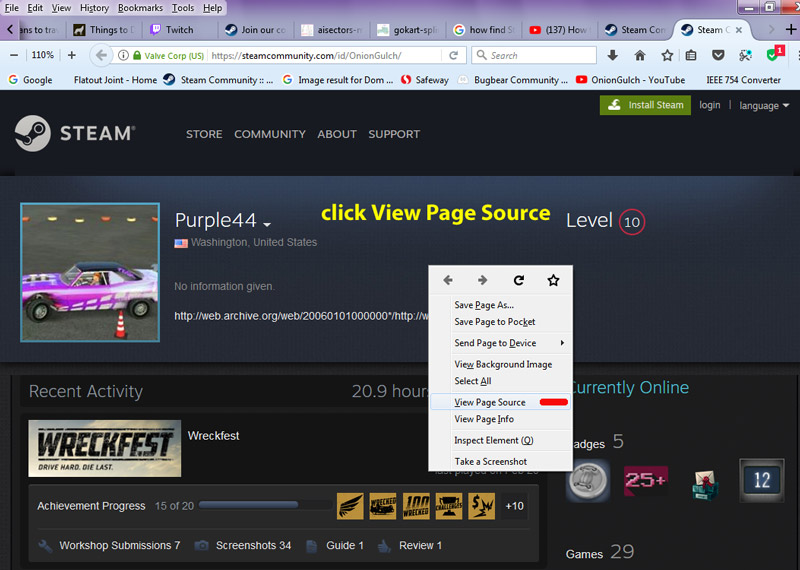Open the 12 years of service badge
Image resolution: width=800 pixels, height=570 pixels.
pyautogui.click(x=762, y=480)
